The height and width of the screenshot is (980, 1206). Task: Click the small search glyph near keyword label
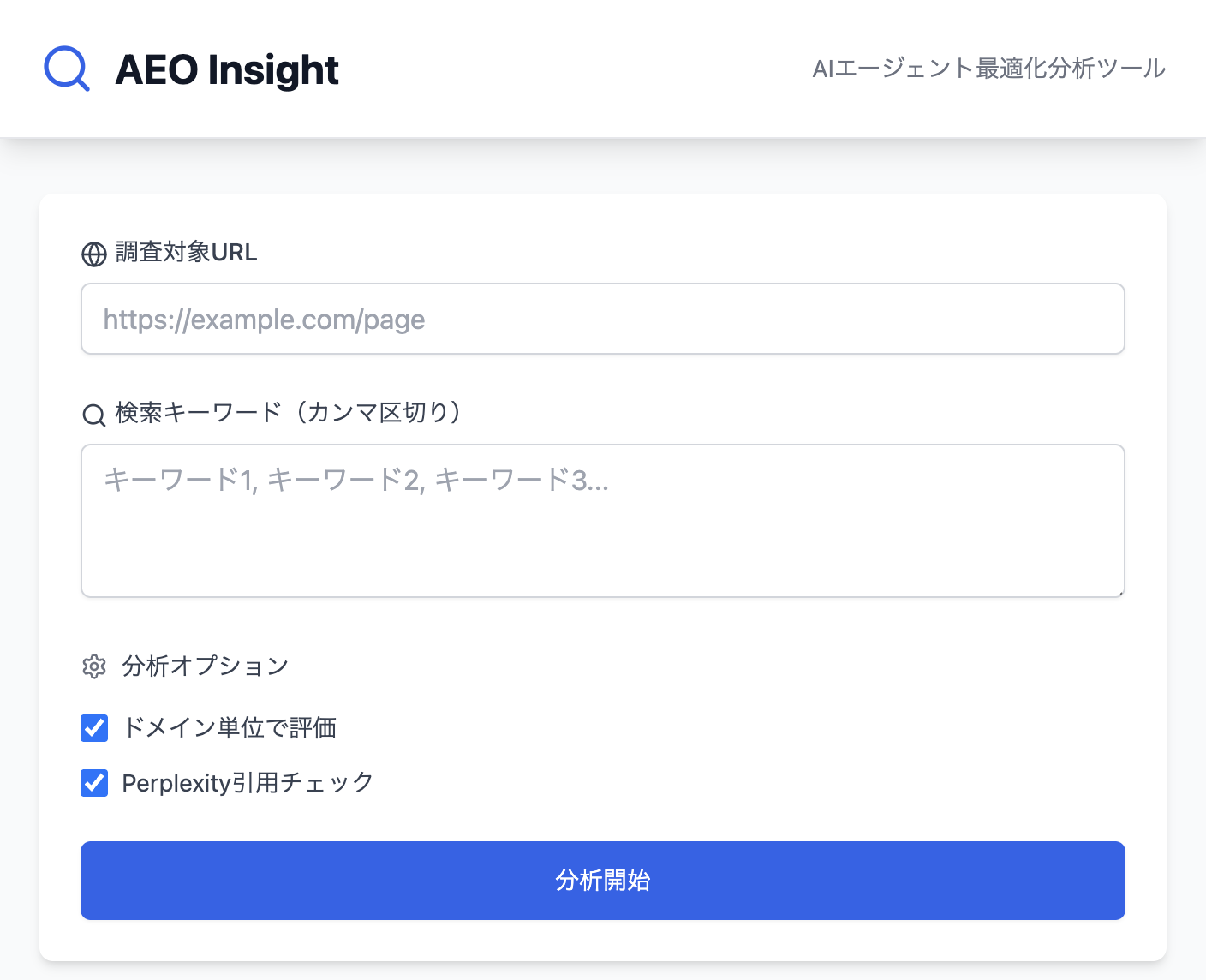click(x=93, y=414)
